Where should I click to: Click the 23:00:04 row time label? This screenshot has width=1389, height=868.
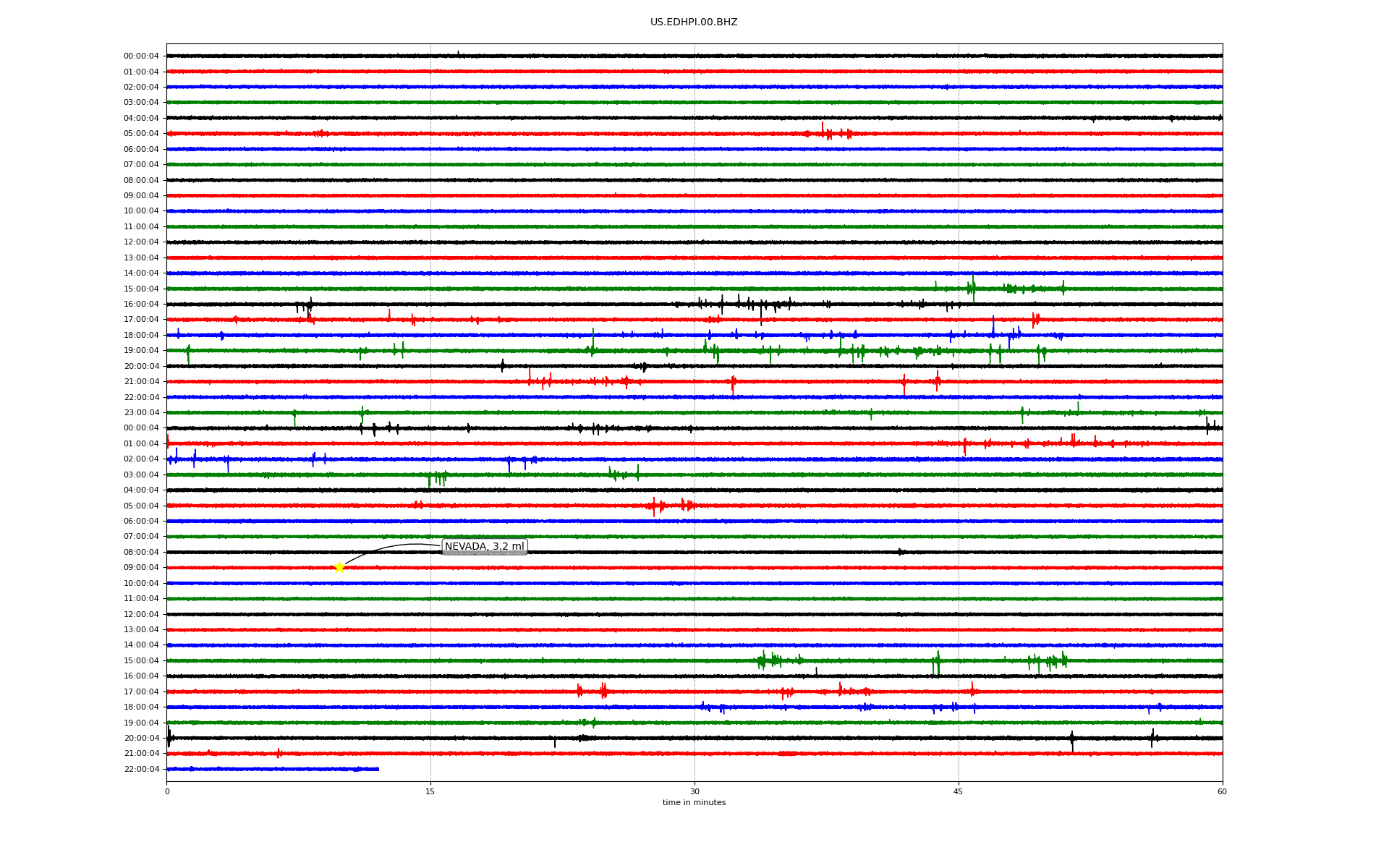coord(141,413)
